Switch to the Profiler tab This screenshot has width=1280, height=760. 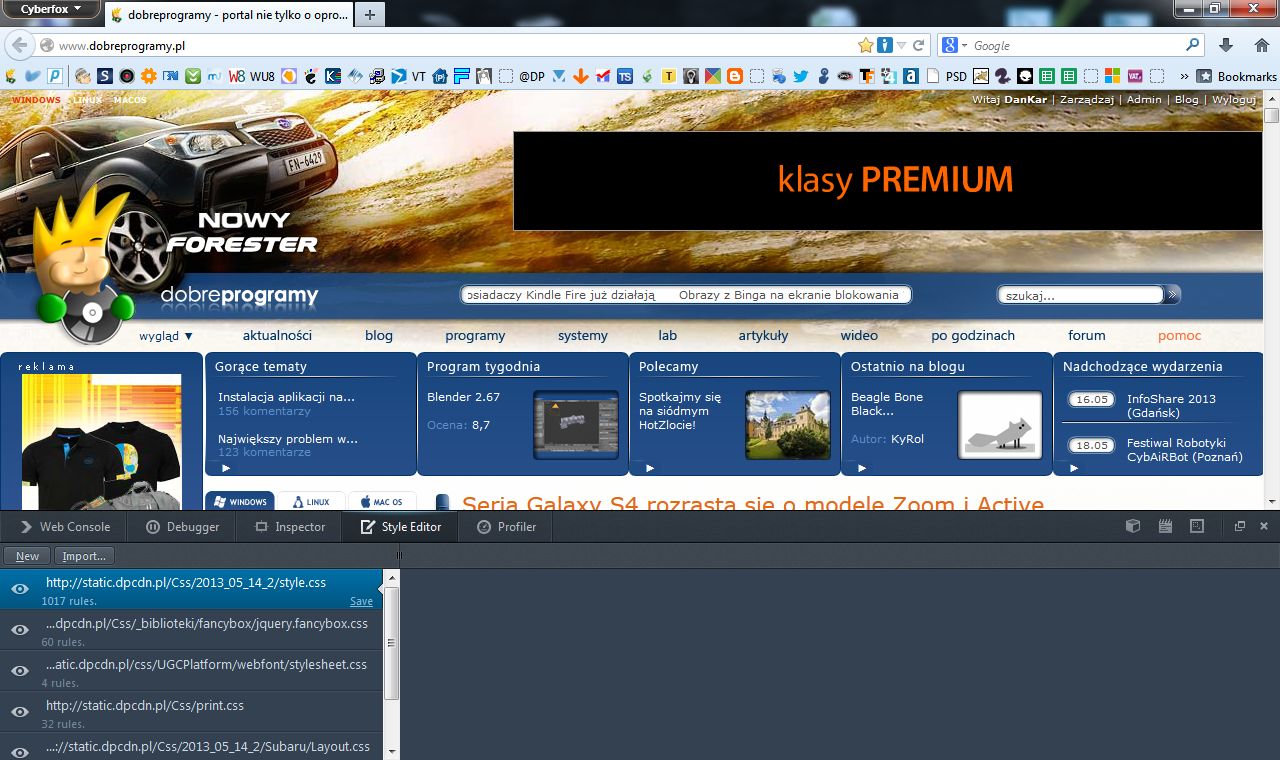(x=507, y=526)
